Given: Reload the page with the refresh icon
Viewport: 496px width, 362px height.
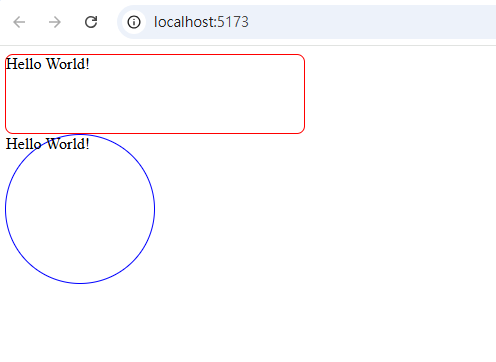Looking at the screenshot, I should (x=91, y=22).
